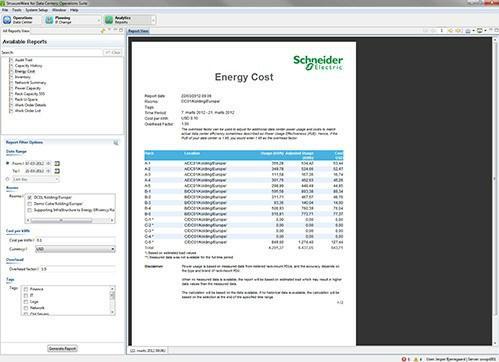499x362 pixels.
Task: Open the Operations Data Center perspective icon
Action: point(7,20)
